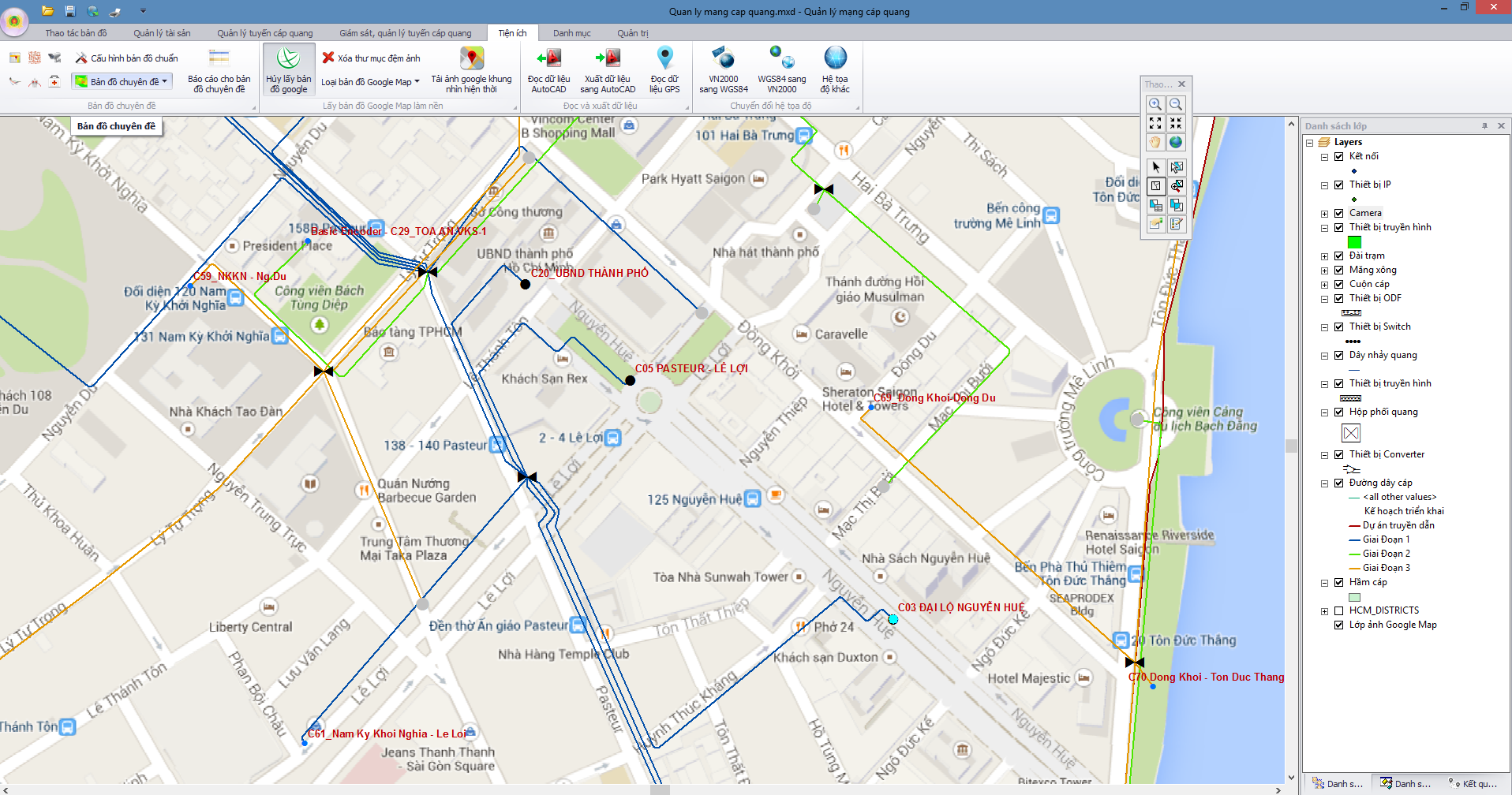Click select features tool in floating toolbar
The image size is (1512, 795).
(1176, 167)
